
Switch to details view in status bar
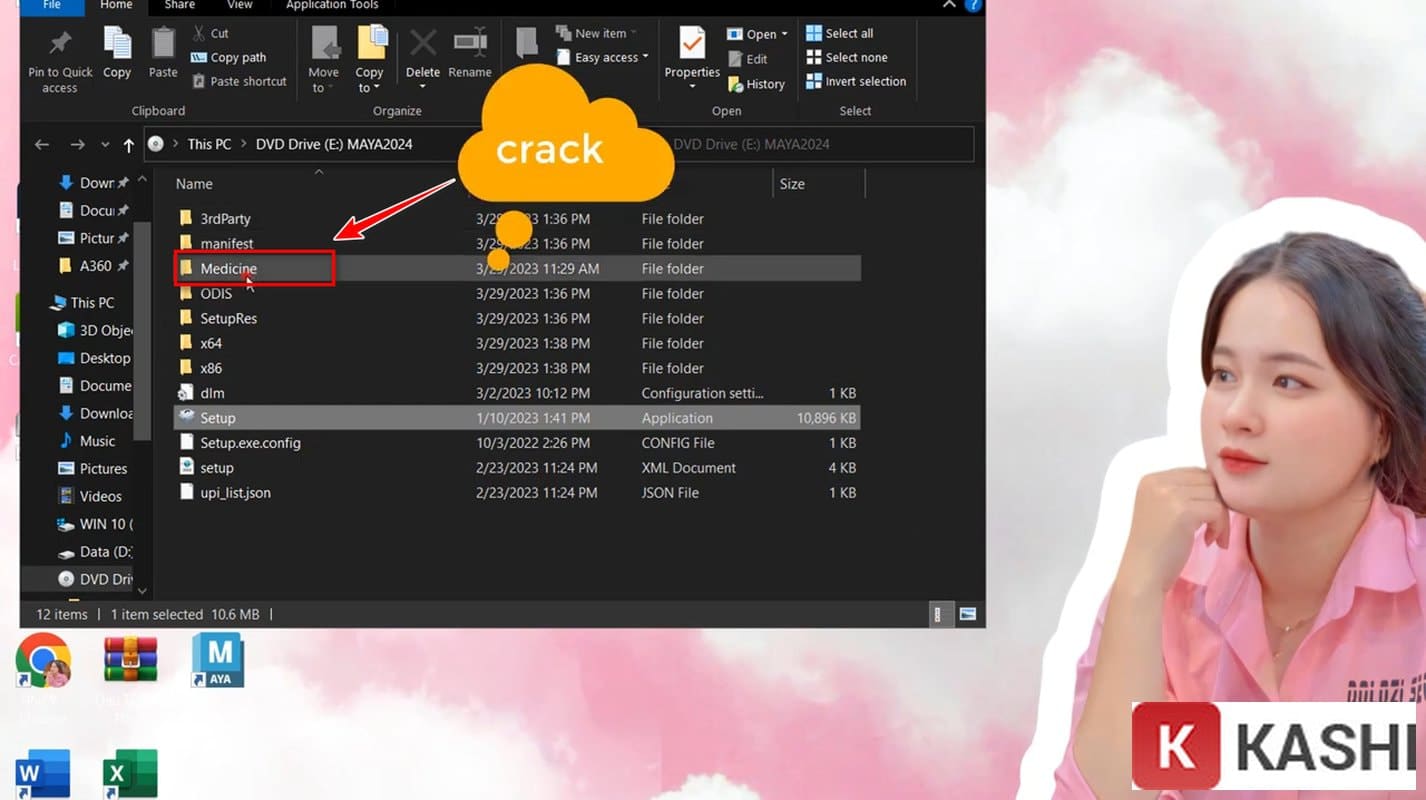point(938,614)
